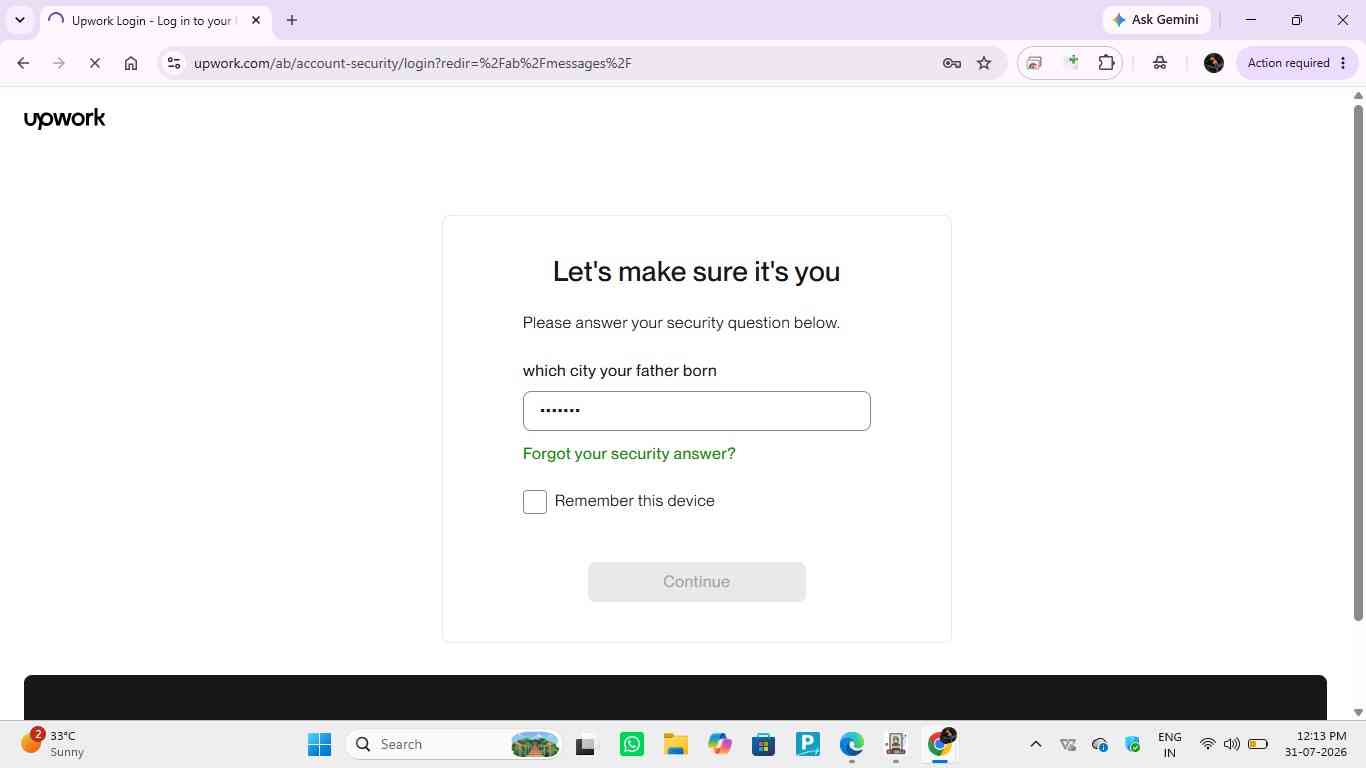Screen dimensions: 1366x768
Task: Stop page loading with the X icon
Action: point(95,63)
